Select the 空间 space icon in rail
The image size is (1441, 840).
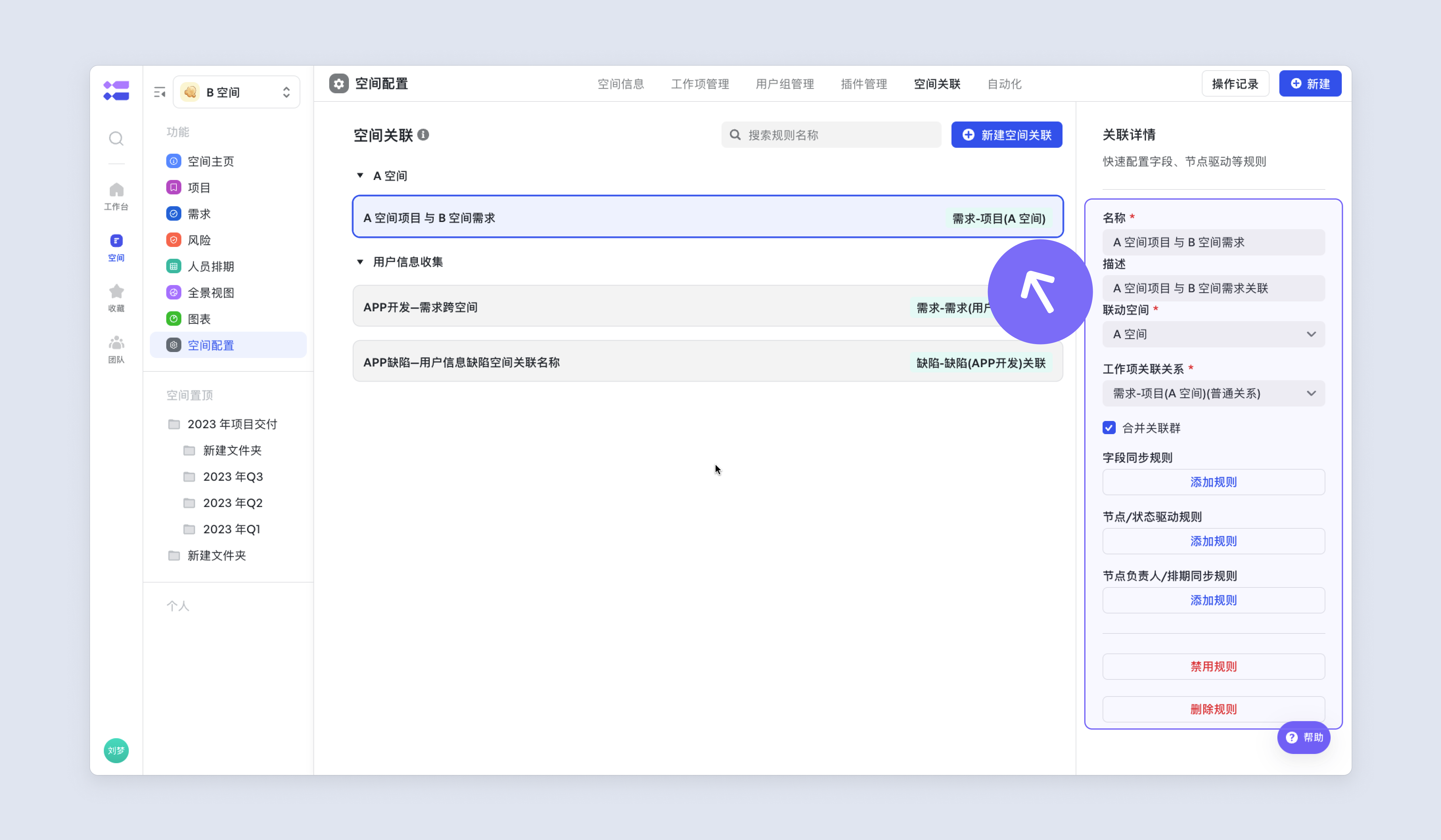(116, 247)
